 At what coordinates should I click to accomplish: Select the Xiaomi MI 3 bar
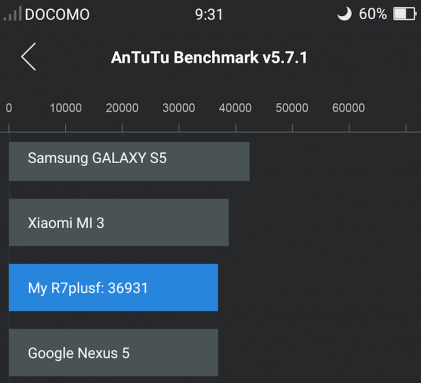119,223
